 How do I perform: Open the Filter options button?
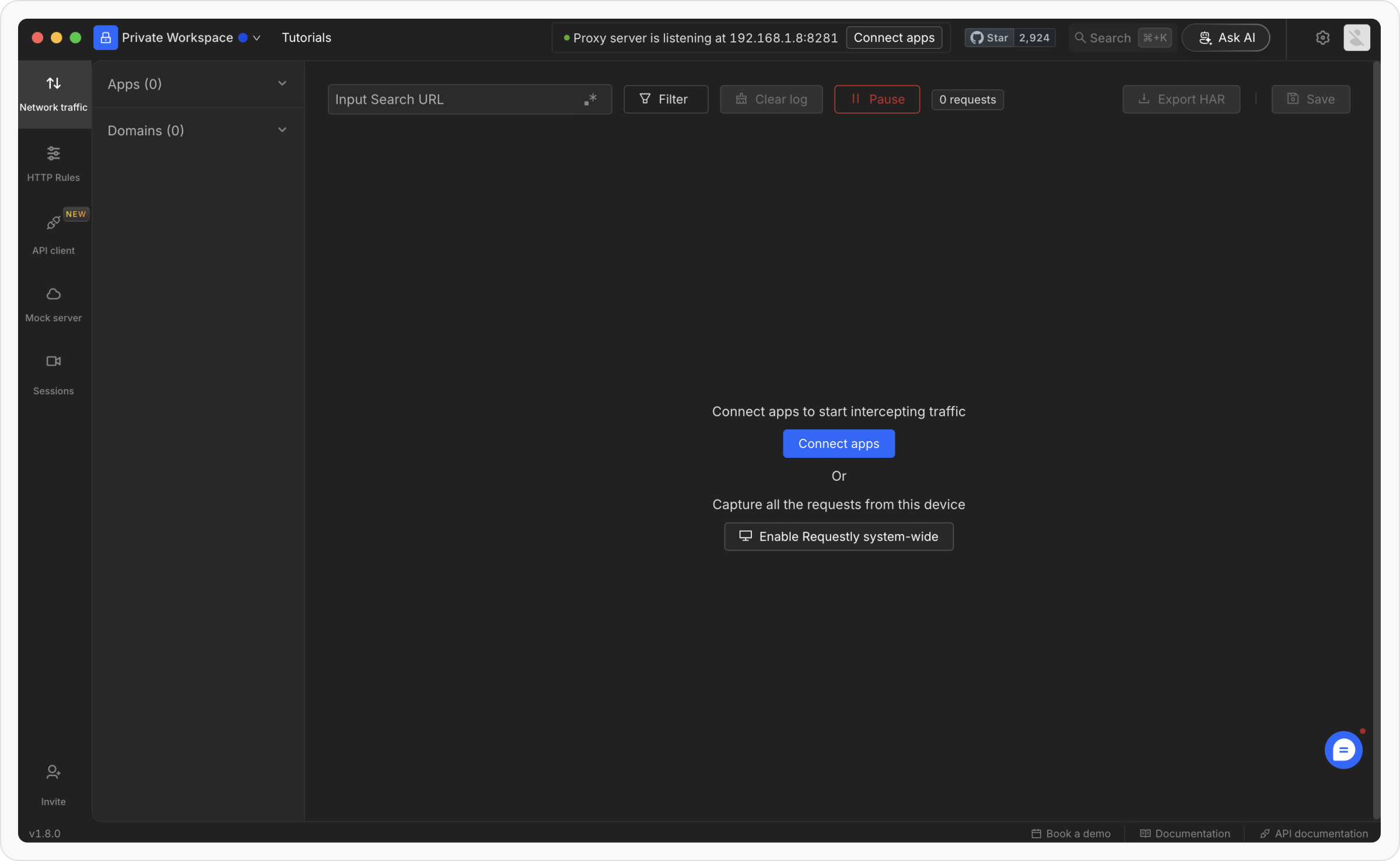(x=666, y=99)
